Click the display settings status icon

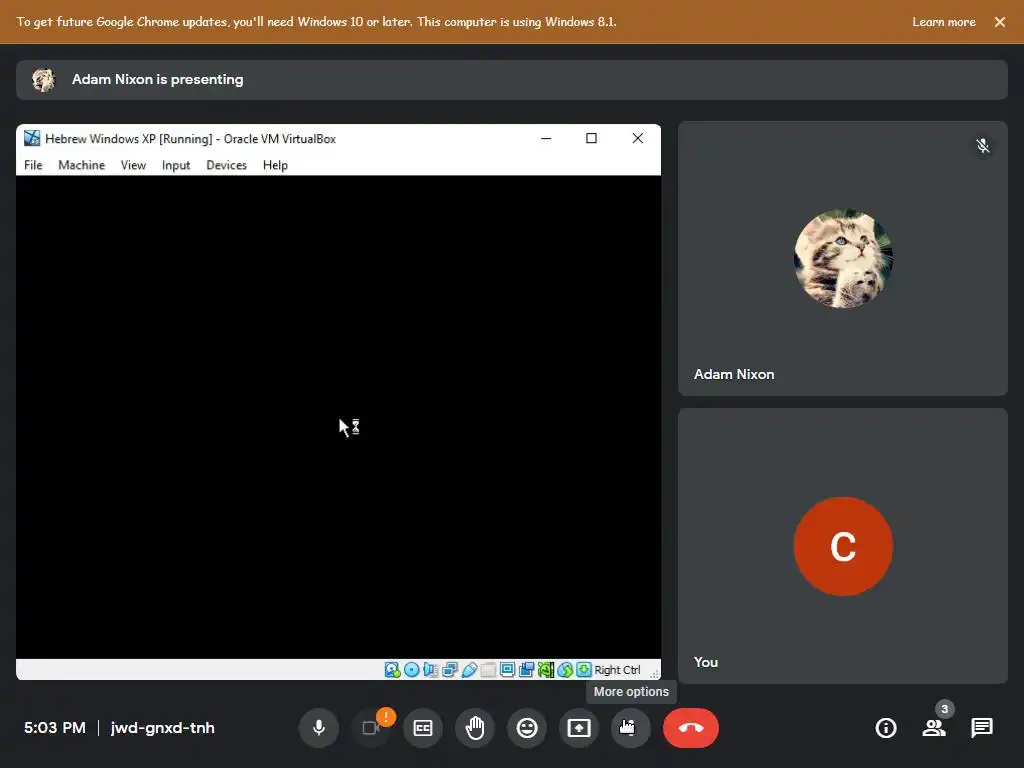[x=507, y=669]
